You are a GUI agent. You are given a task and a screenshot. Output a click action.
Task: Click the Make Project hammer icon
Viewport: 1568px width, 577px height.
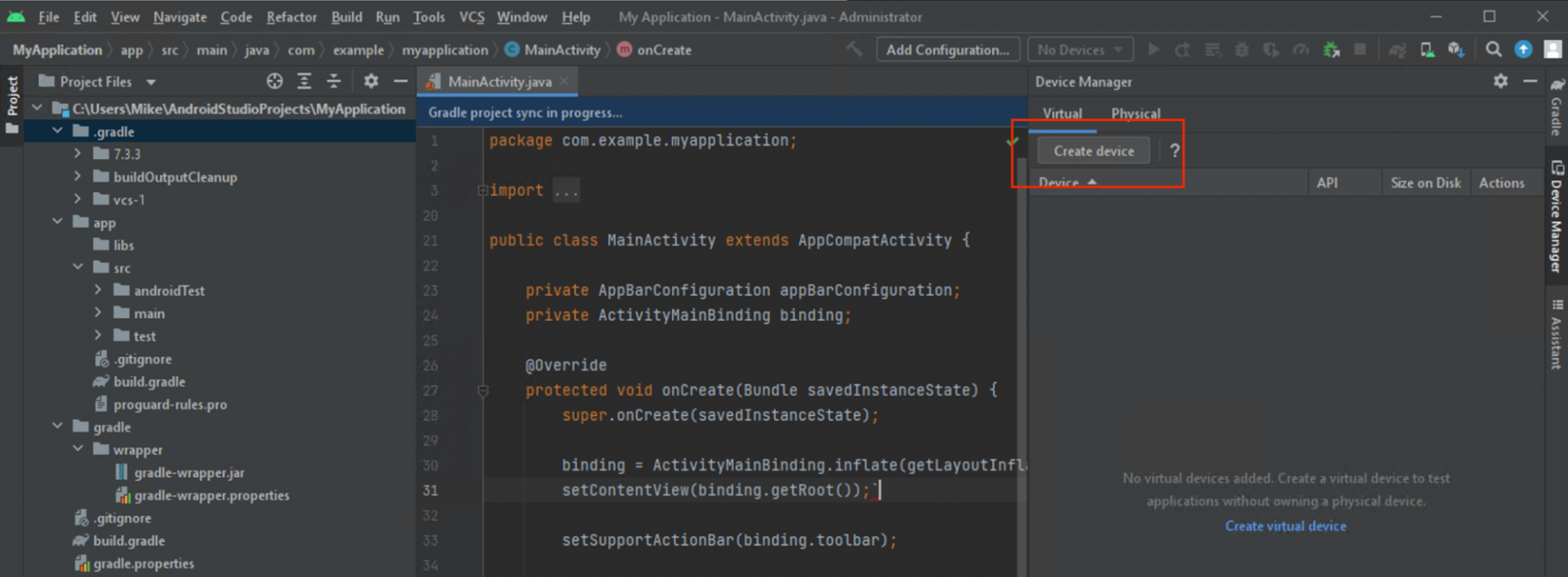pyautogui.click(x=854, y=49)
